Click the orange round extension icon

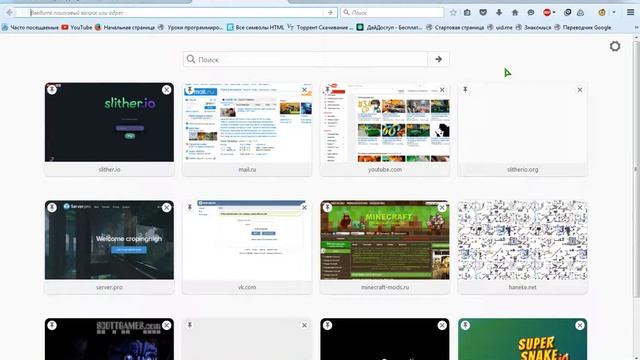tap(602, 13)
